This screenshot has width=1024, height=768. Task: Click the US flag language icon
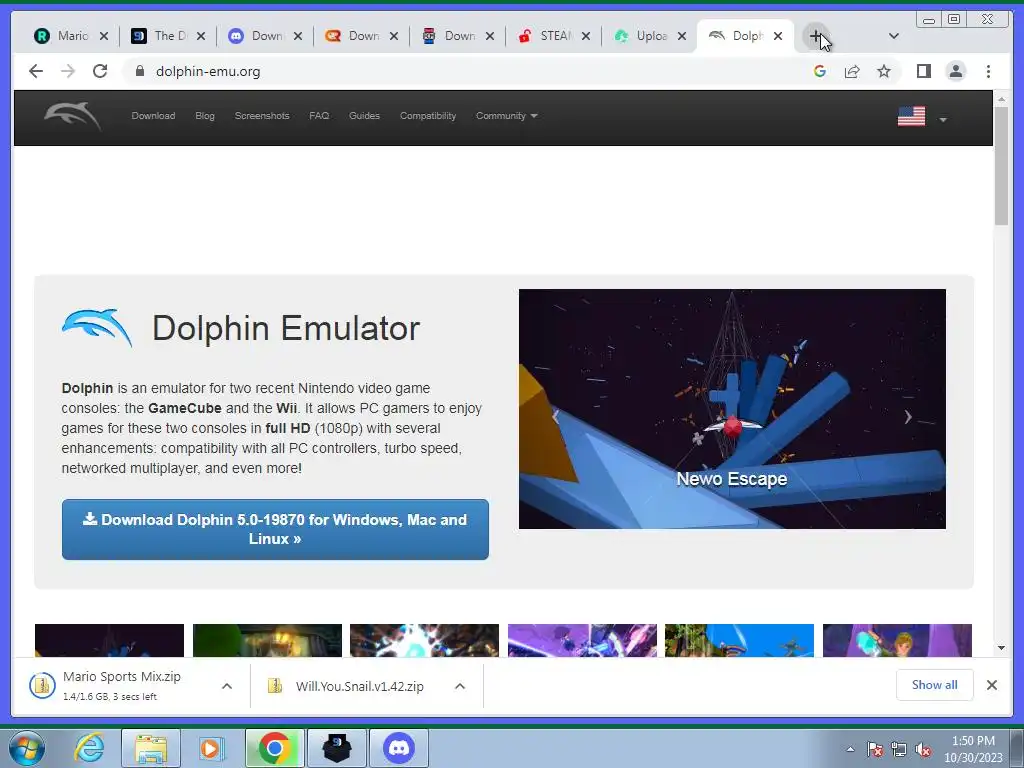tap(912, 116)
